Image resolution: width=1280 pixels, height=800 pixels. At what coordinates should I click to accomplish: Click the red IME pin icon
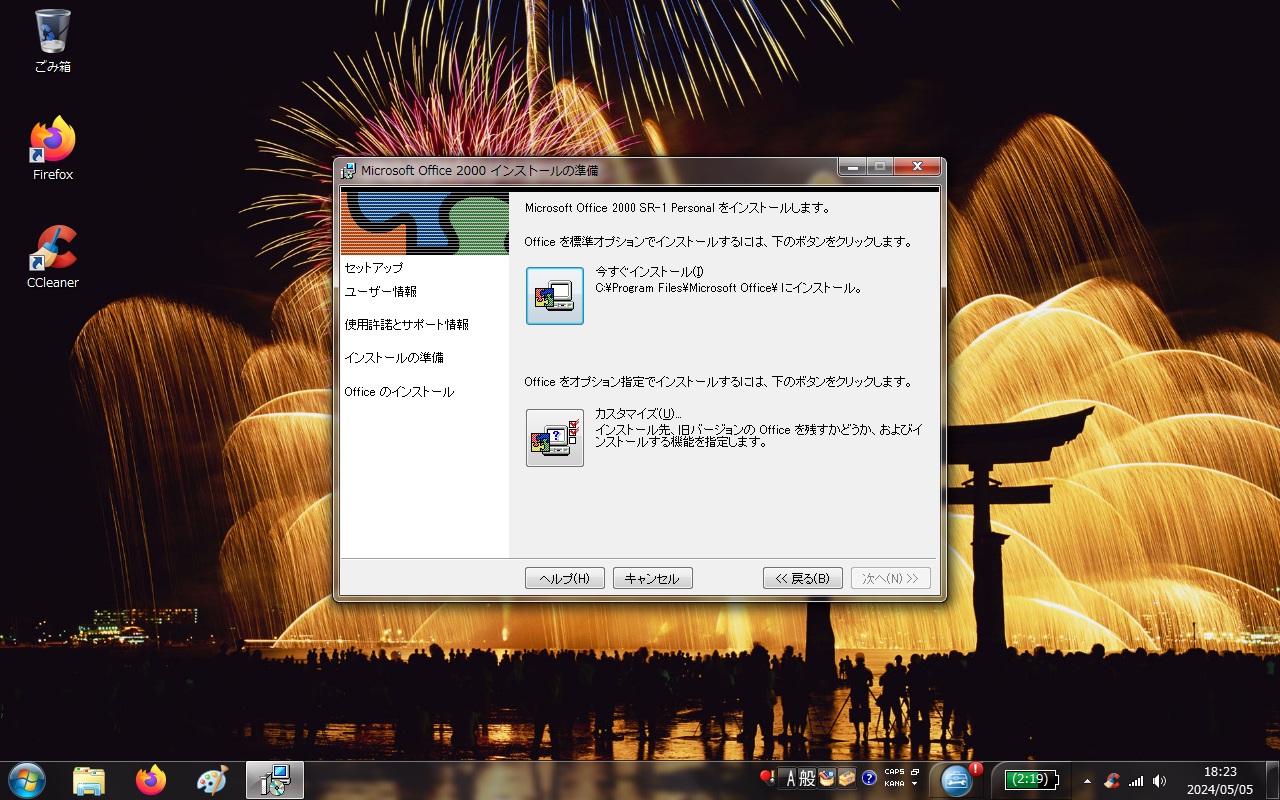point(767,778)
